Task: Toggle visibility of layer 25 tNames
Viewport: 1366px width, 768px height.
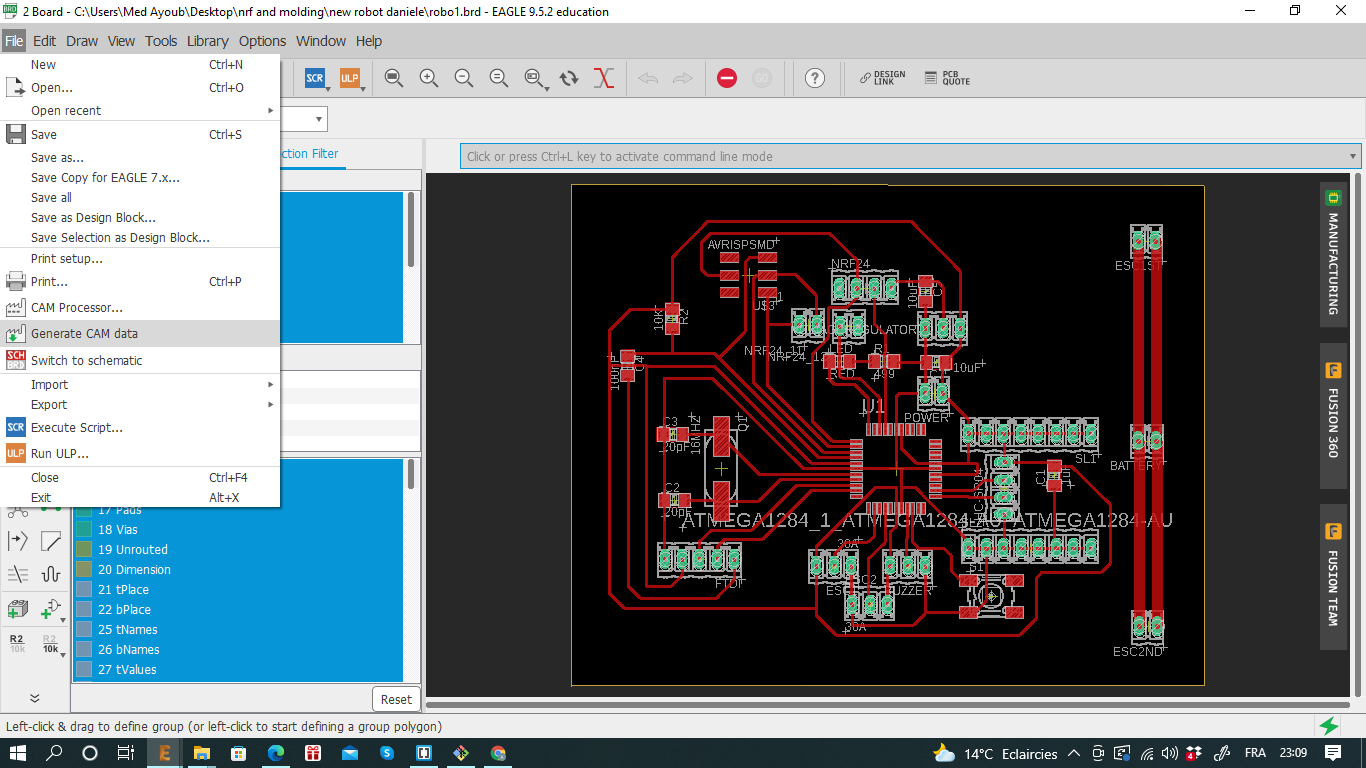Action: pos(84,629)
